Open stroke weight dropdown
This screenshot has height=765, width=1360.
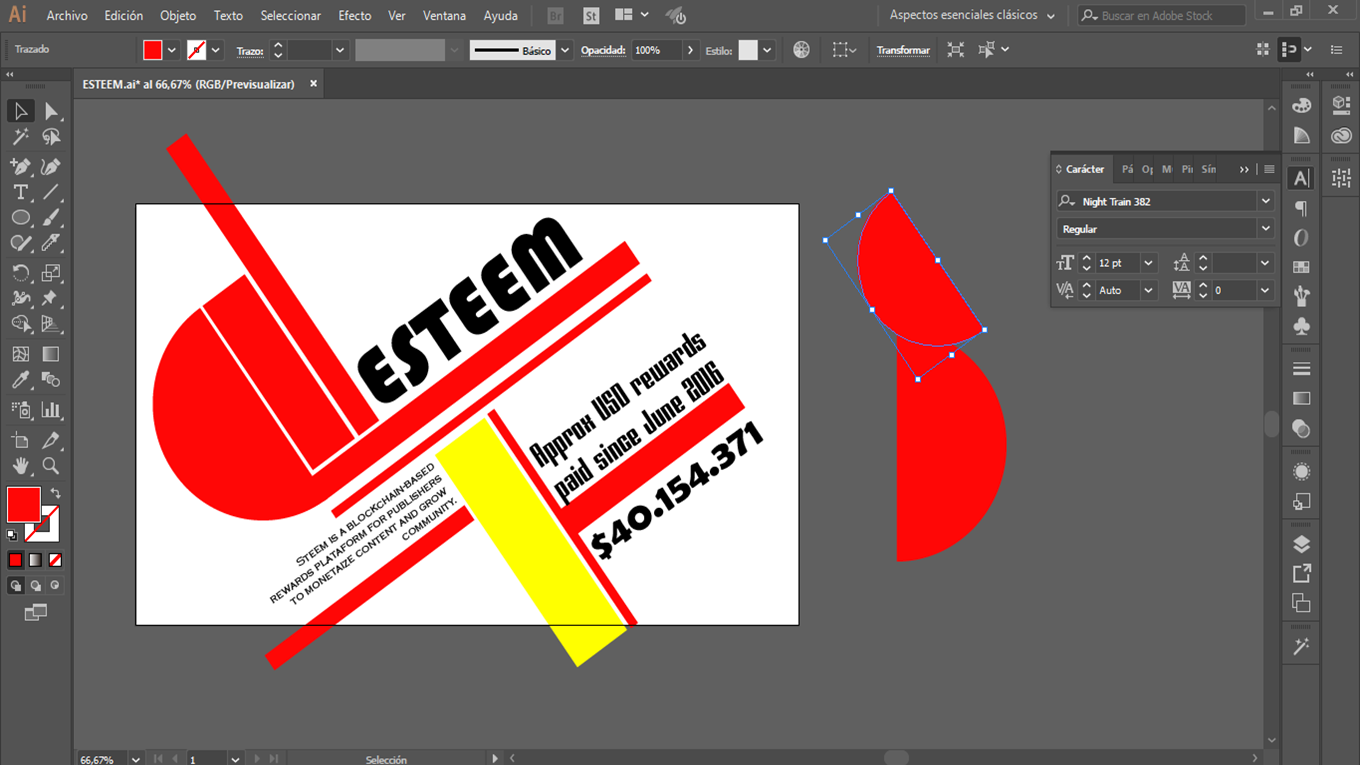pos(340,50)
